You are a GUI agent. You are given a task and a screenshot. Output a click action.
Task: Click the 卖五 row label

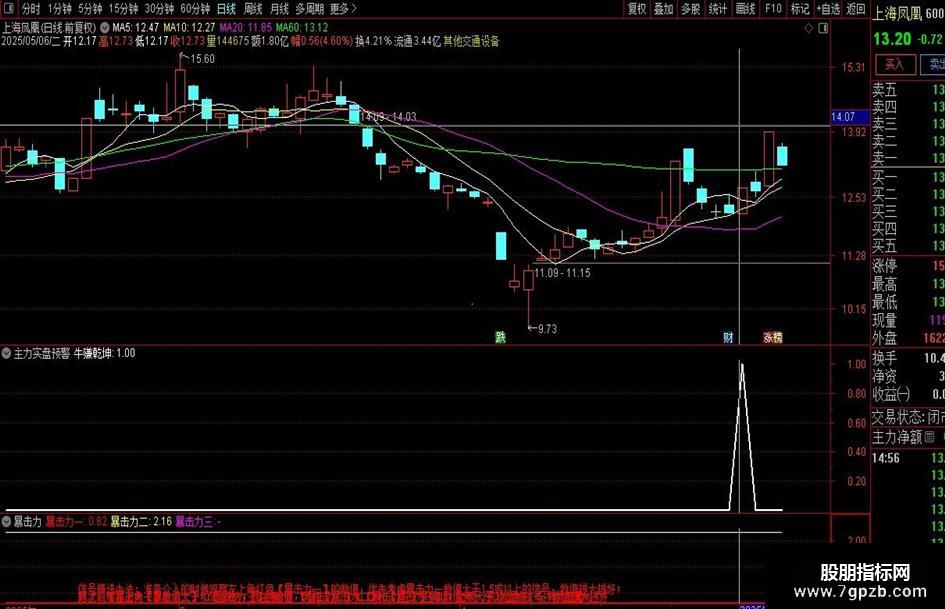tap(885, 90)
